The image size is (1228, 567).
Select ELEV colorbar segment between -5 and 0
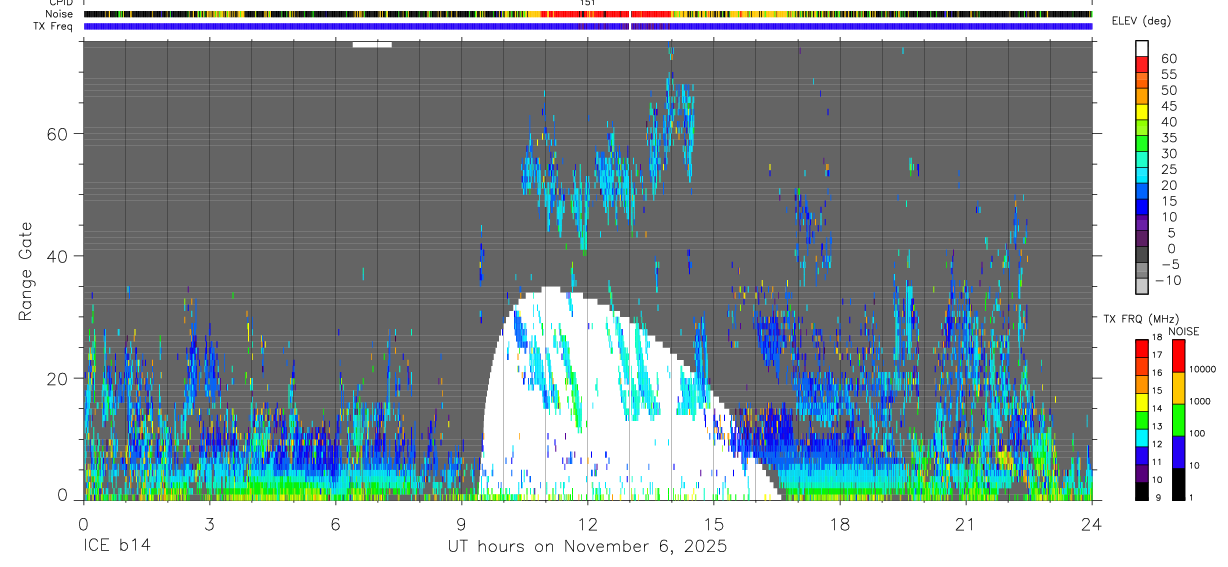[x=1143, y=256]
